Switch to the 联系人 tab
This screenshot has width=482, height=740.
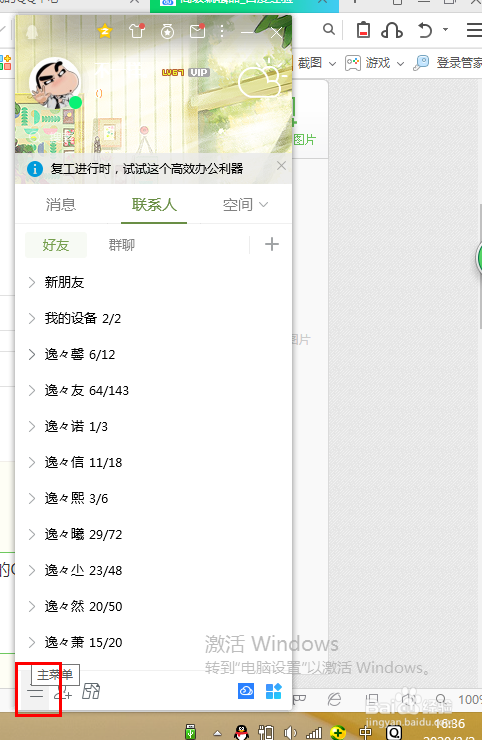tap(154, 205)
